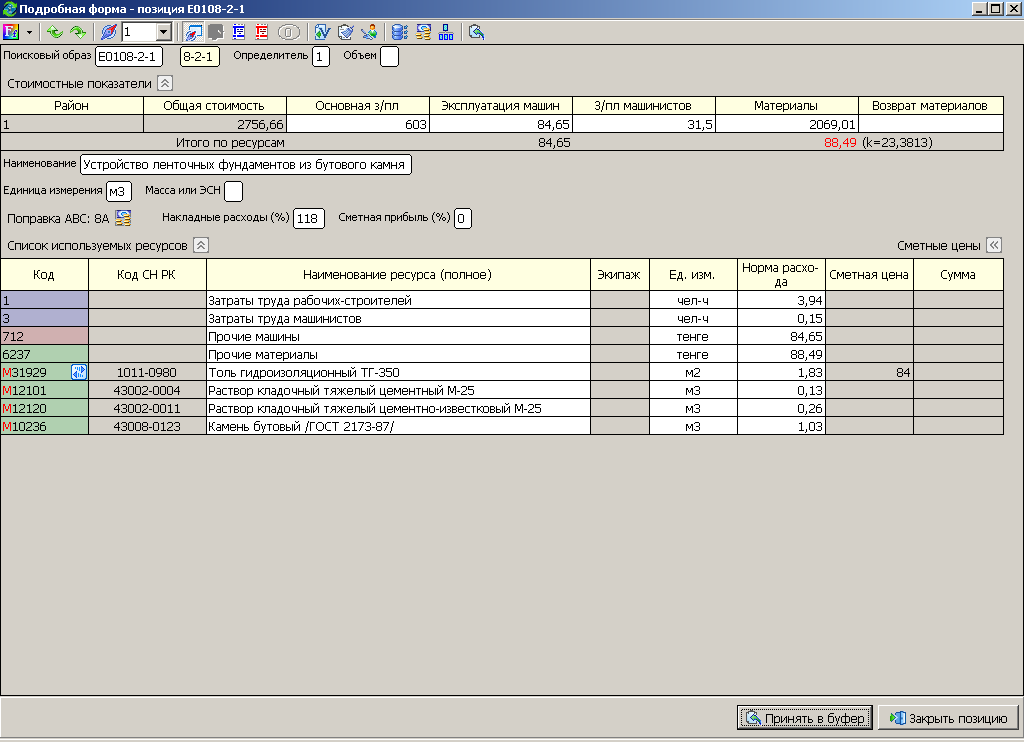Collapse the Стоимостные показатели section
1024x742 pixels.
tap(165, 83)
